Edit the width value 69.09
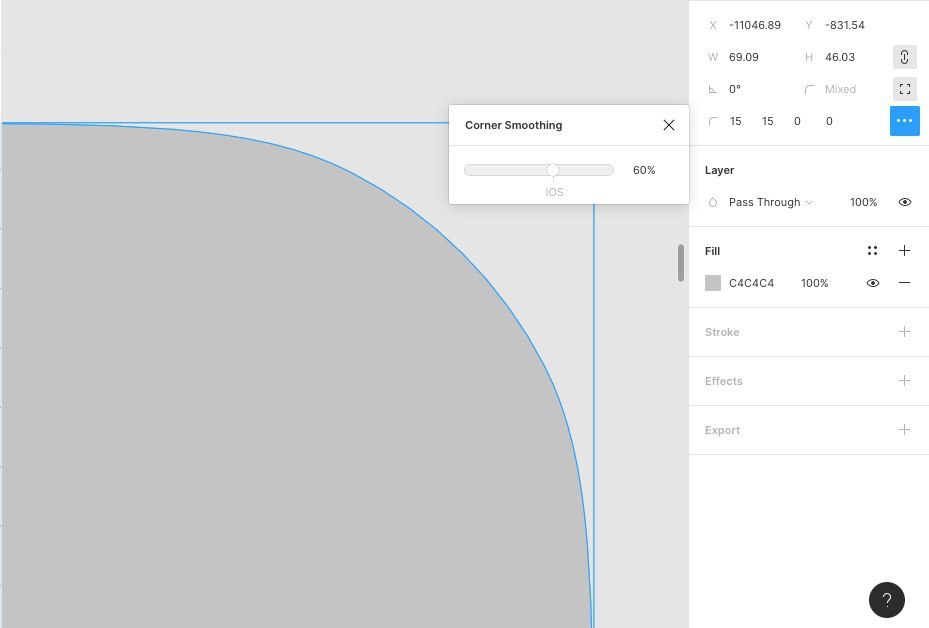929x628 pixels. (x=744, y=57)
